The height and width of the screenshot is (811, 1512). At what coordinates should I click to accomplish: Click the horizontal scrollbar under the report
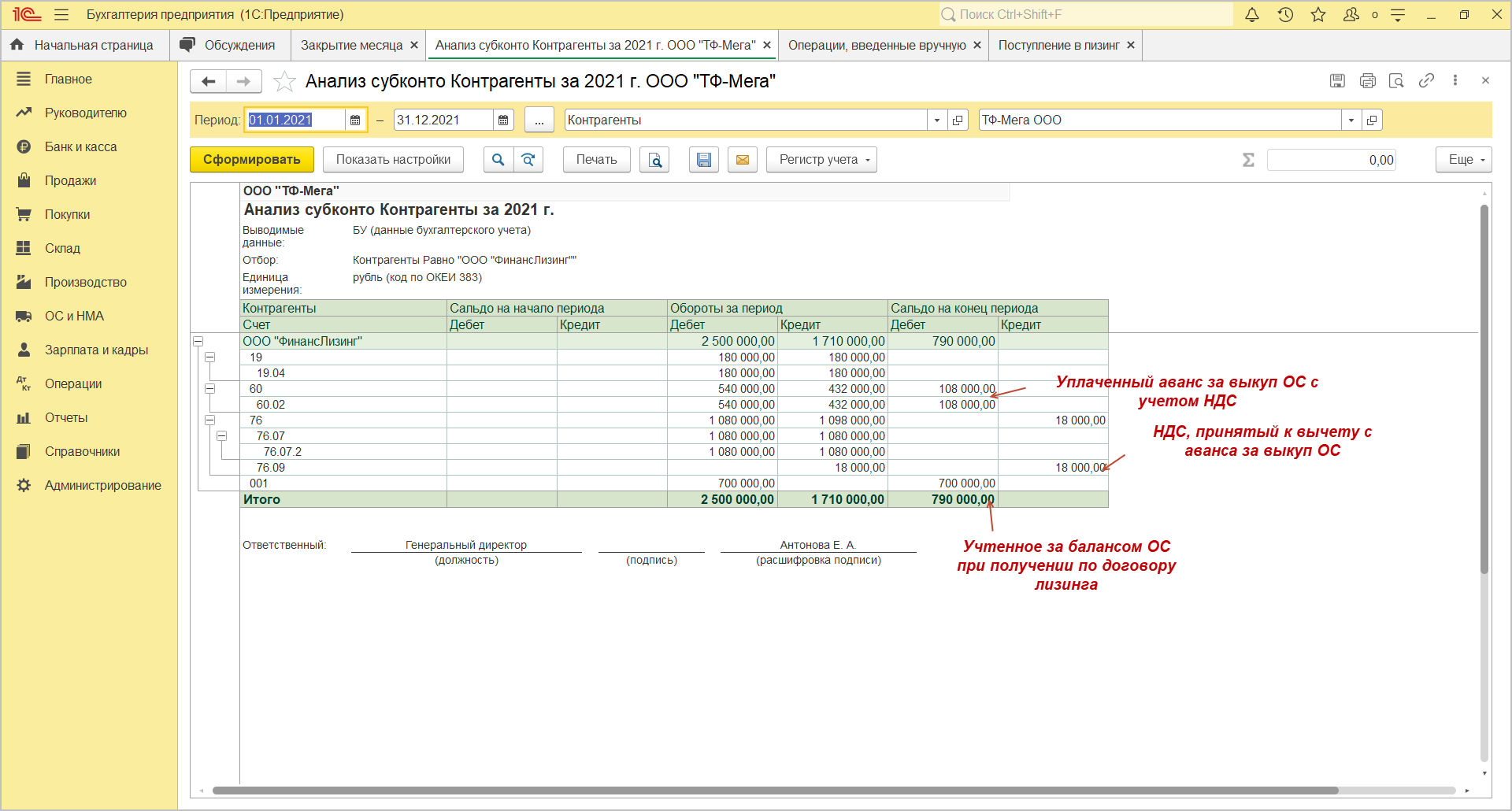[775, 791]
